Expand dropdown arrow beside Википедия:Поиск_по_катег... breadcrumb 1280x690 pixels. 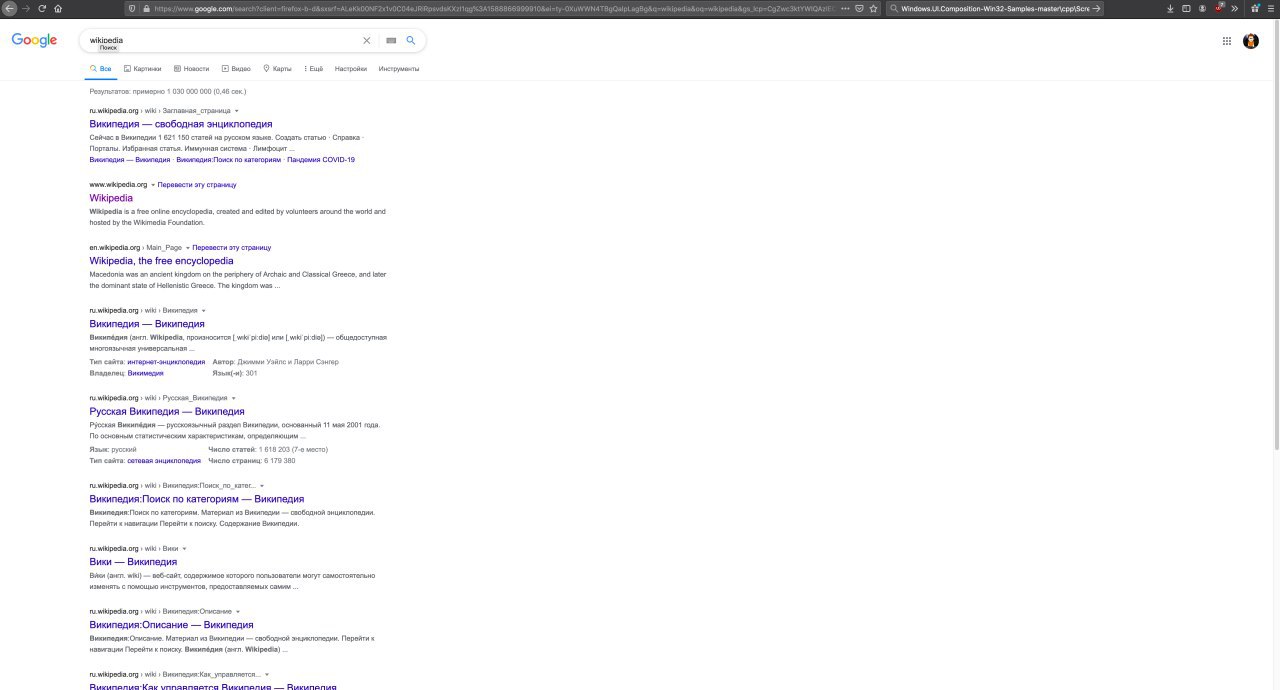[262, 486]
